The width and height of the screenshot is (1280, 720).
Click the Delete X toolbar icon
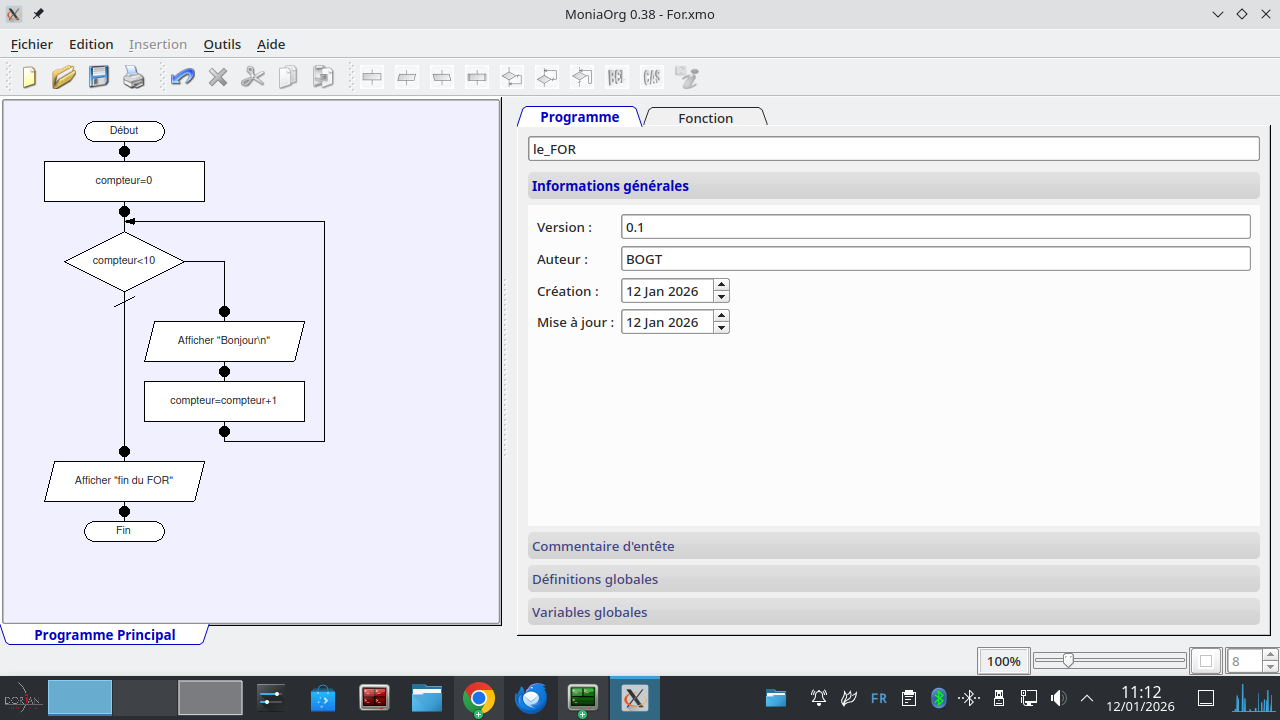[x=218, y=77]
